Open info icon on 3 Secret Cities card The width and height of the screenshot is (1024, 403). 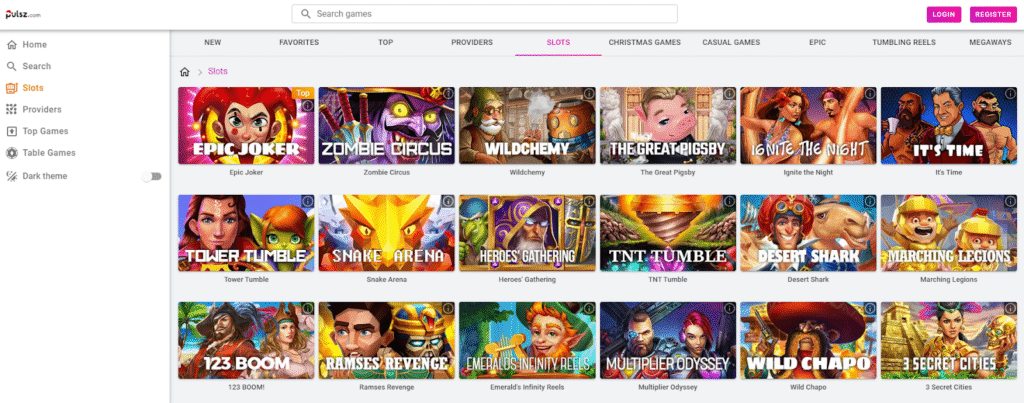point(1010,308)
